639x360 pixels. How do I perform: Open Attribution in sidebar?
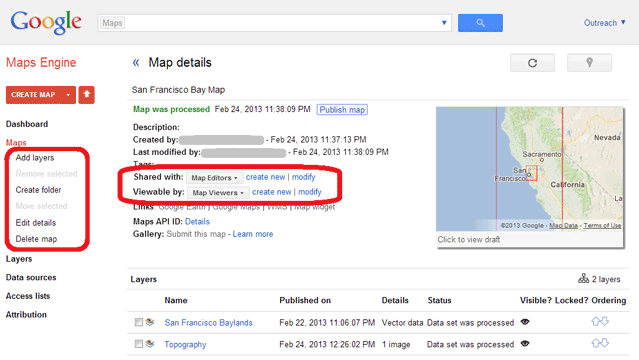click(26, 315)
